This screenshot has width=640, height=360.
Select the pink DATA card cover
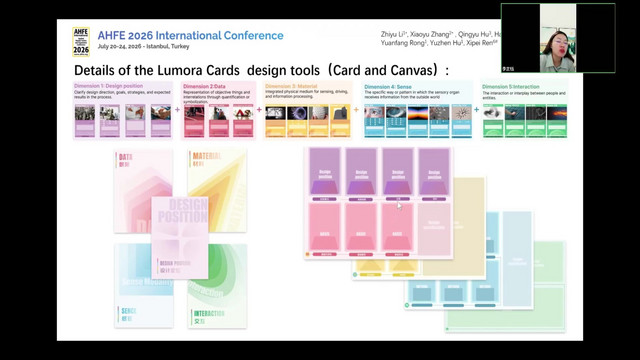142,191
